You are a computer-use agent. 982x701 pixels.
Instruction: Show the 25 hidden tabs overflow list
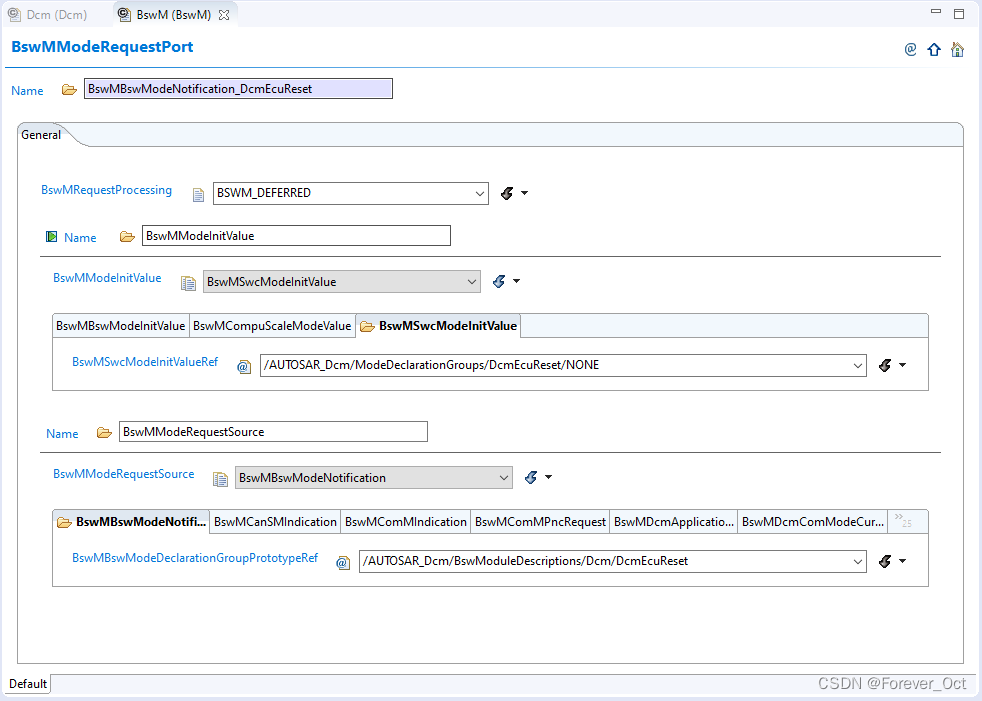pyautogui.click(x=902, y=520)
